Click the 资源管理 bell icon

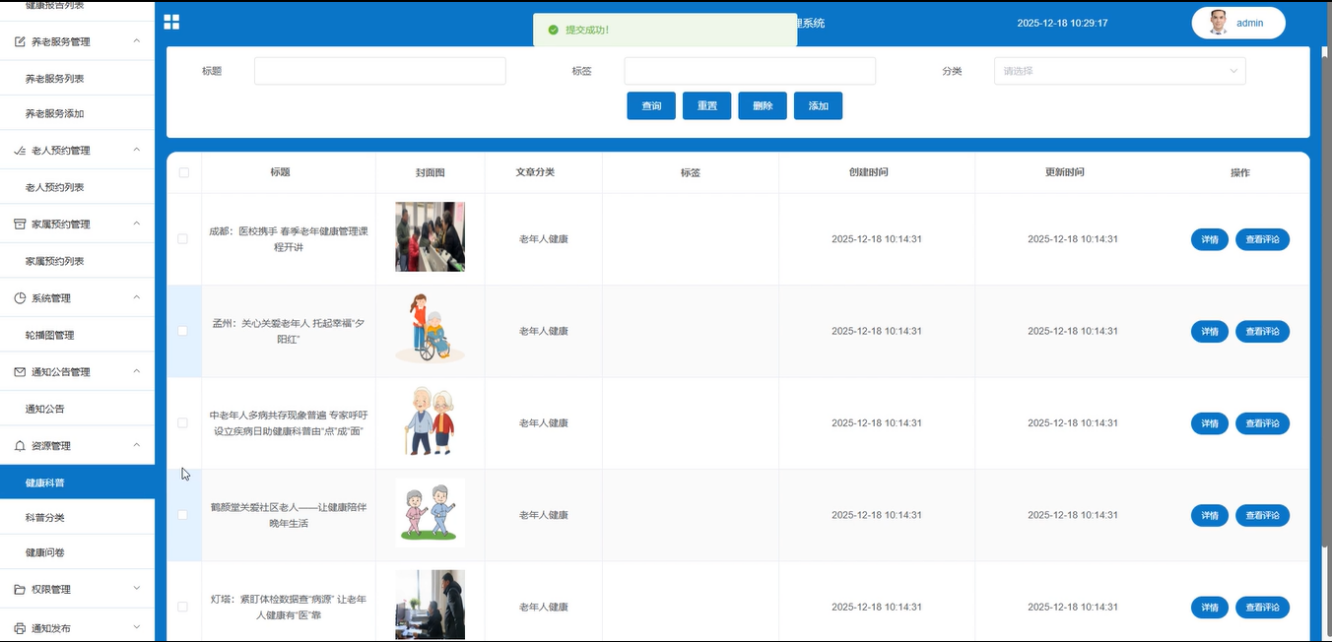(20, 446)
